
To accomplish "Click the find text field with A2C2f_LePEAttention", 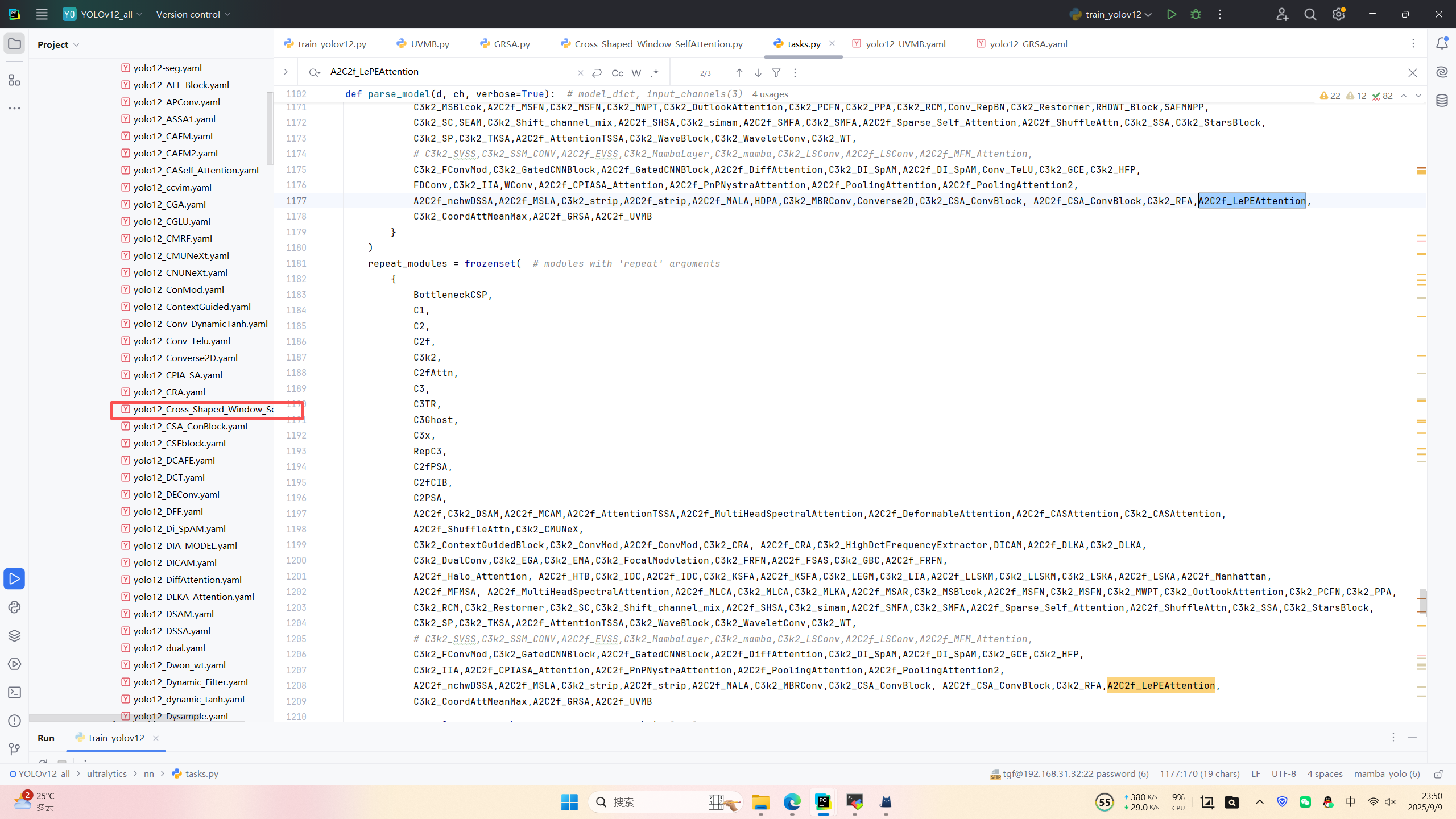I will (x=449, y=72).
